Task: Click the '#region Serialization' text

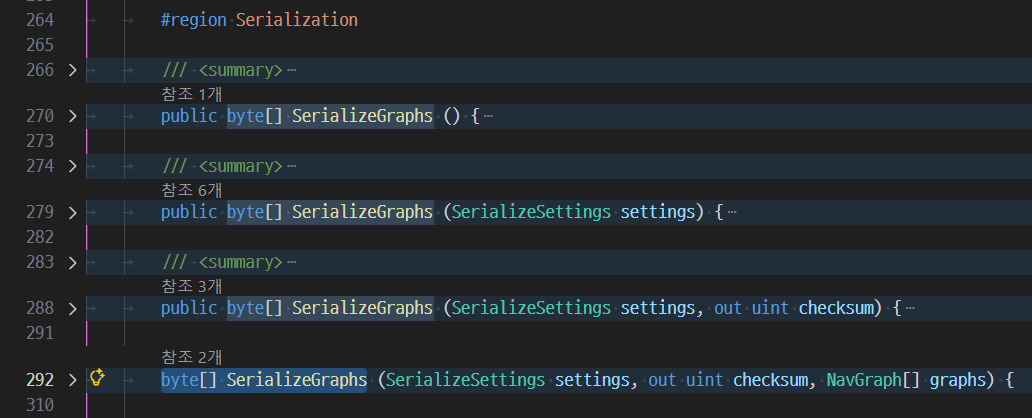Action: point(259,19)
